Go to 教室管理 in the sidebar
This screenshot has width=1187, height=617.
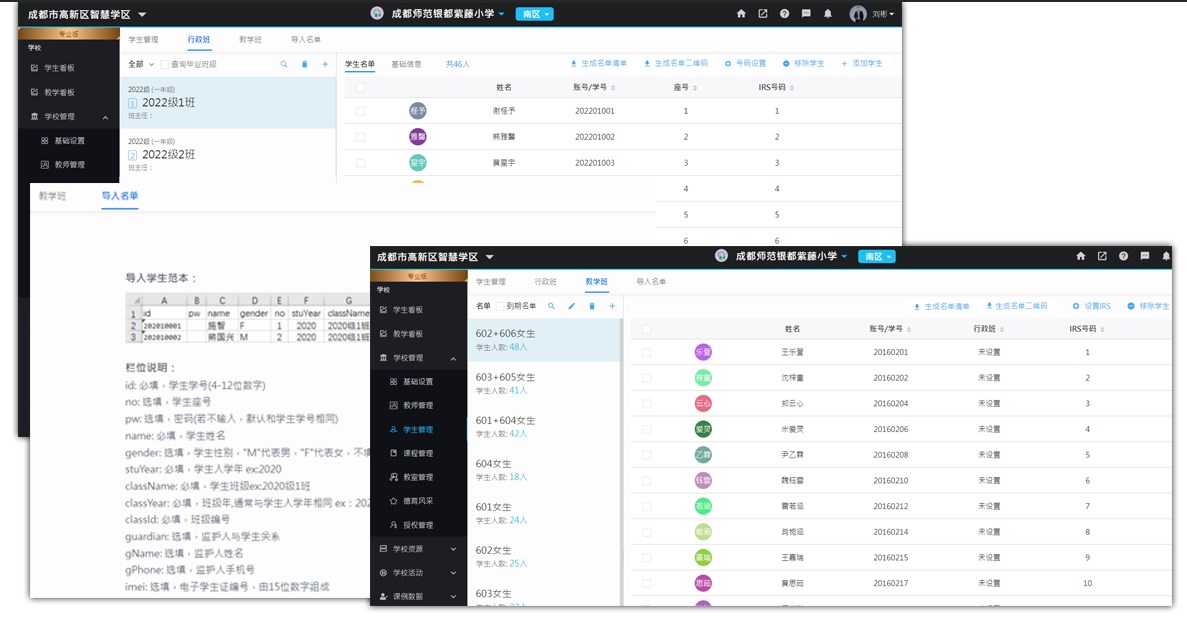click(x=417, y=477)
